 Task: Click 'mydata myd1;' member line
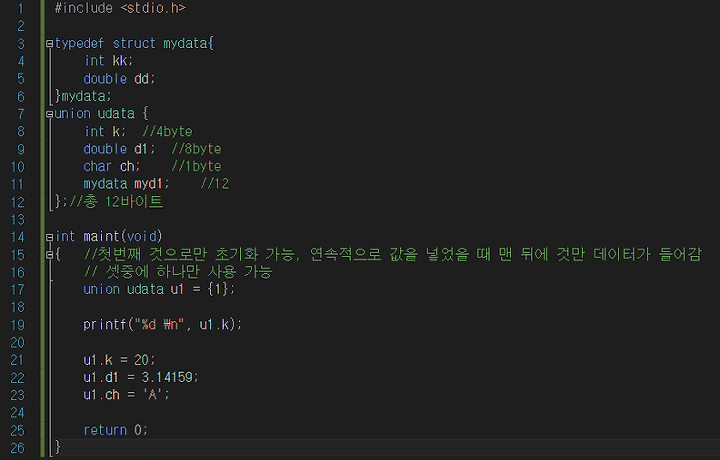(x=126, y=184)
